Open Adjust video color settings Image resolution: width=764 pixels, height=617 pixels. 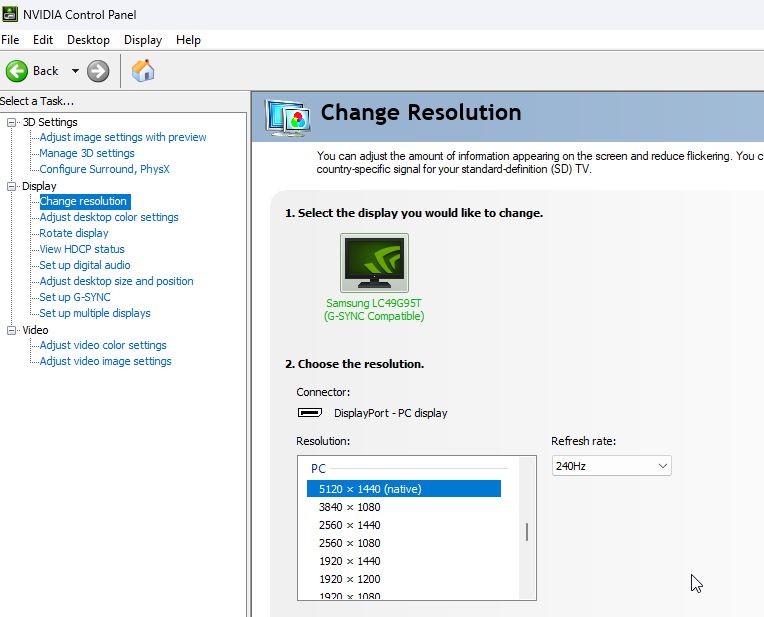click(103, 345)
